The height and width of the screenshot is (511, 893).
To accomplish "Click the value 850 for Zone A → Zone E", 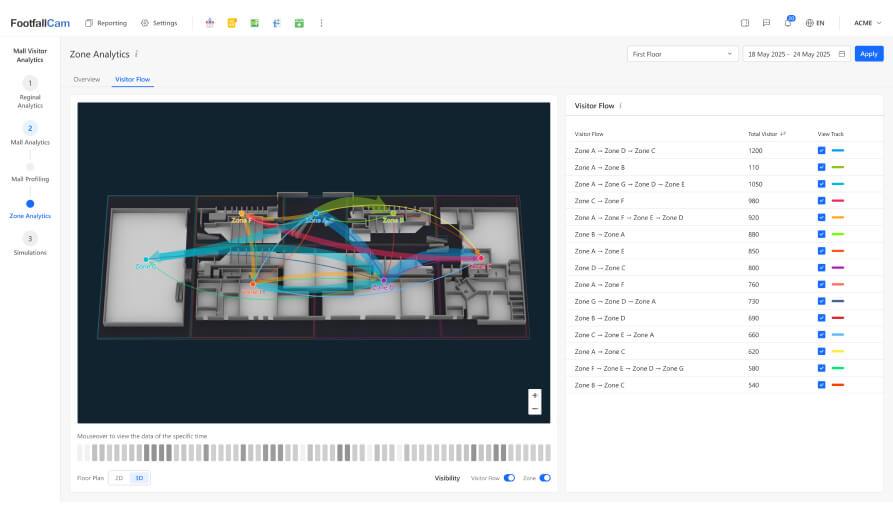I will tap(753, 251).
